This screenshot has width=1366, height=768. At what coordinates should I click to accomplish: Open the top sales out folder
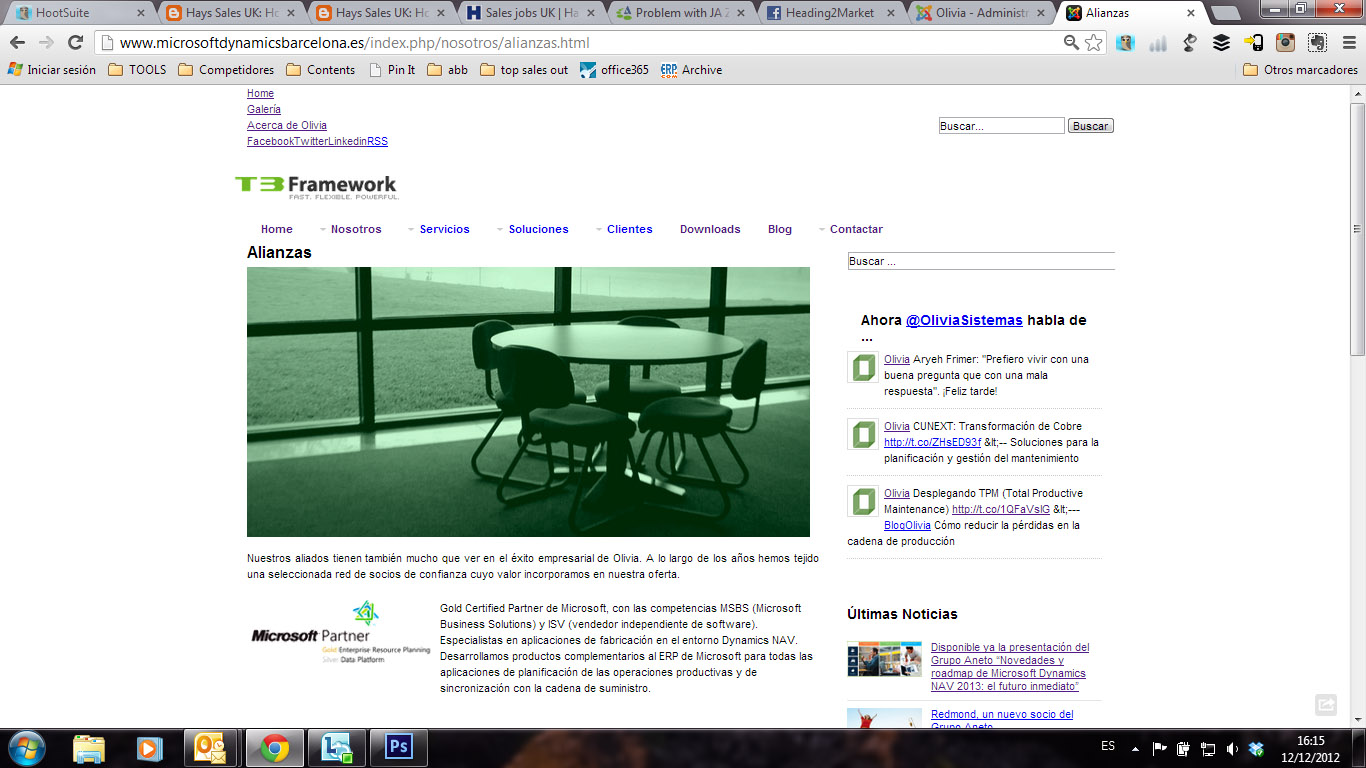[x=523, y=70]
